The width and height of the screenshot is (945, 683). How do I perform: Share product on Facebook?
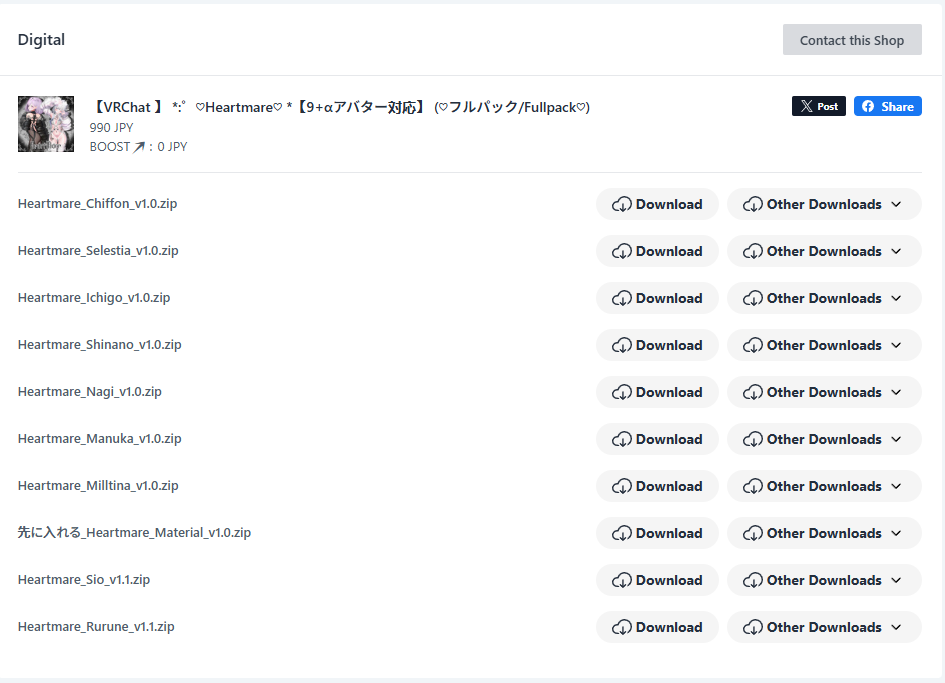(x=888, y=106)
